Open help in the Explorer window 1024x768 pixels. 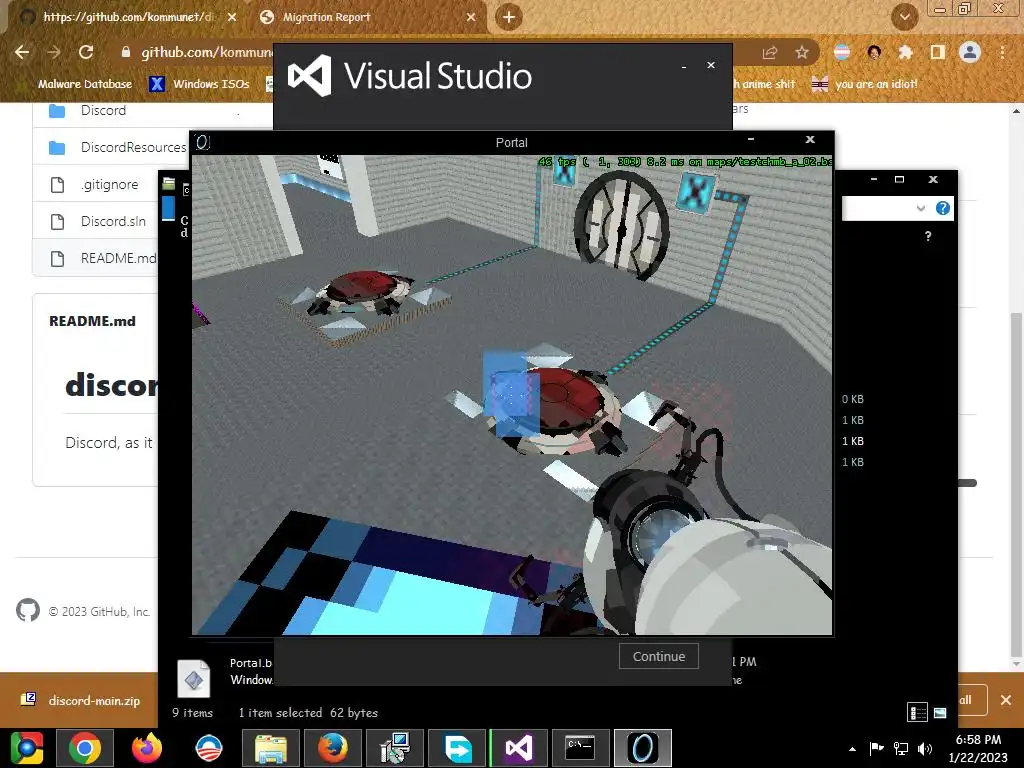(942, 208)
